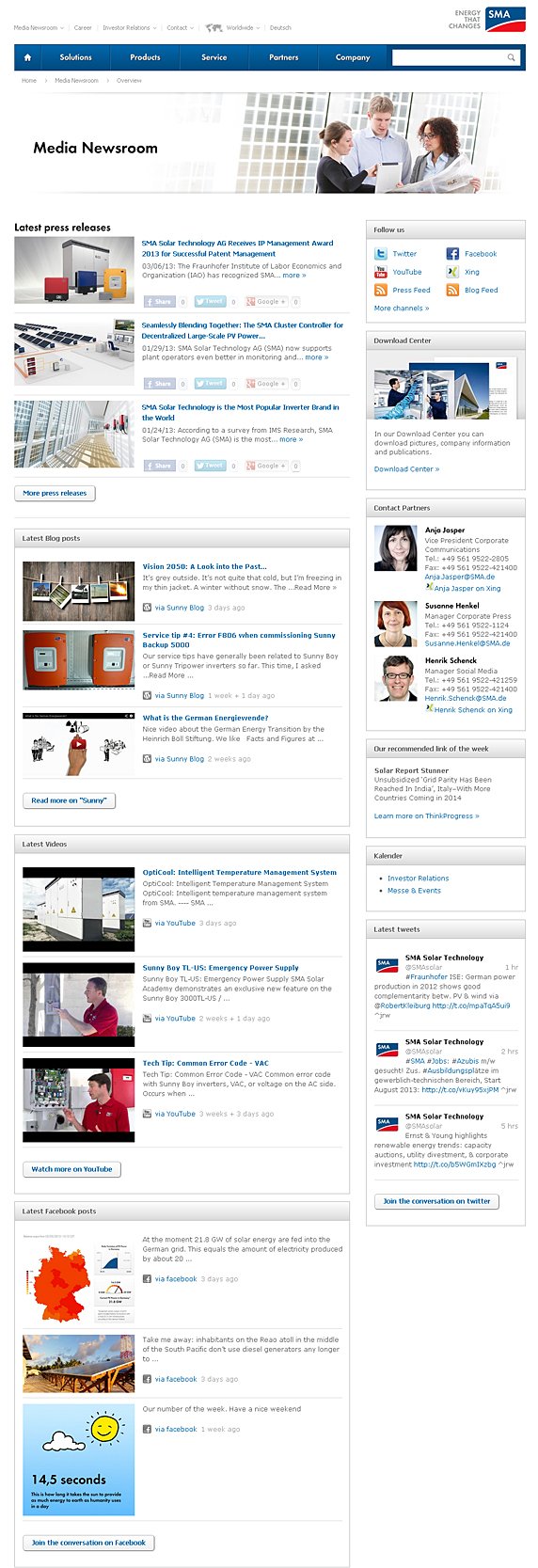The height and width of the screenshot is (1568, 538).
Task: Open the Products menu
Action: (145, 57)
